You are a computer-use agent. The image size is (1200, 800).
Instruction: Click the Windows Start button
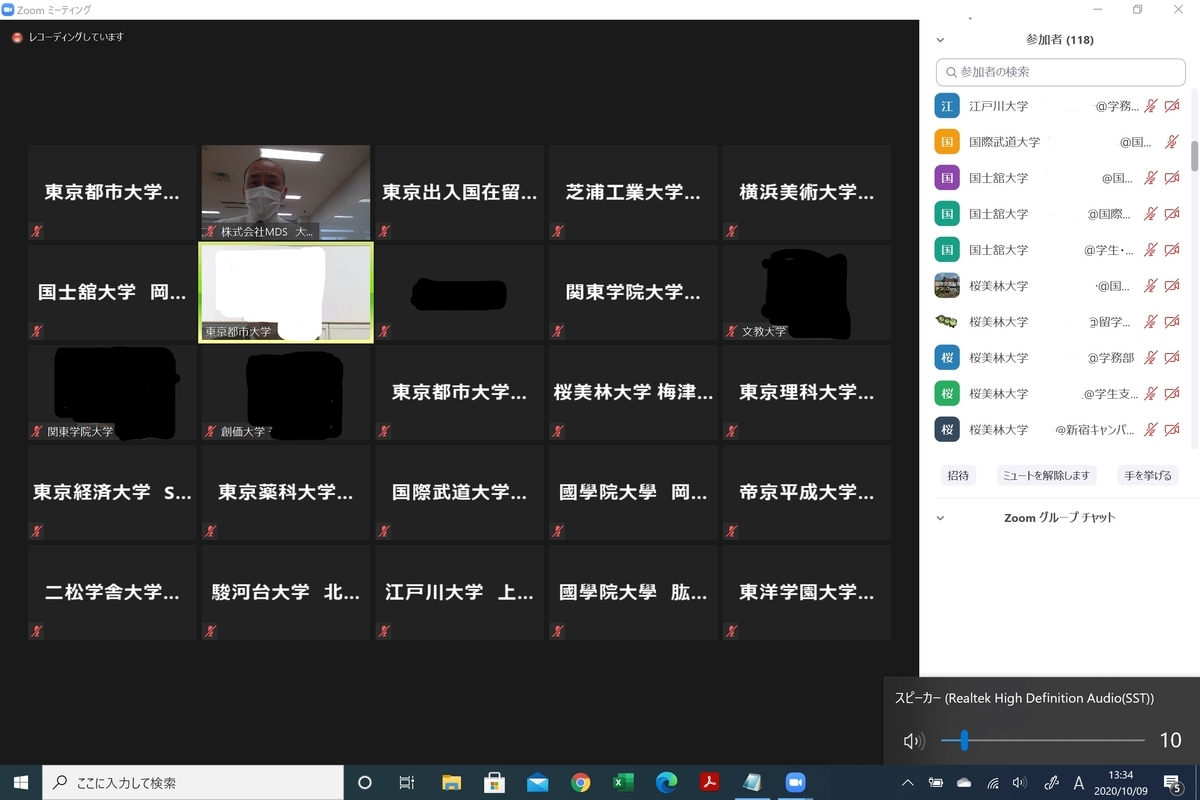pos(20,782)
